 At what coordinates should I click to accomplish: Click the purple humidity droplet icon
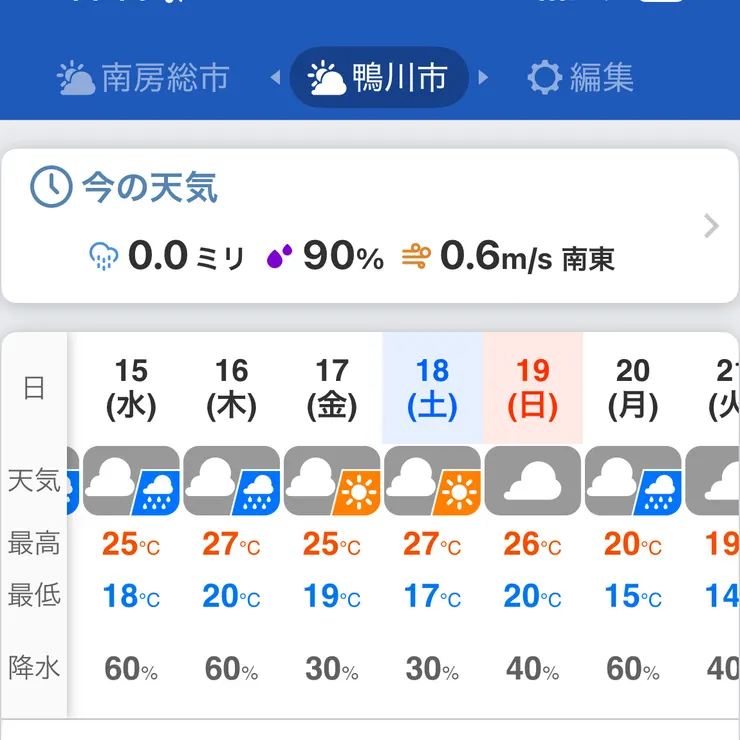279,257
